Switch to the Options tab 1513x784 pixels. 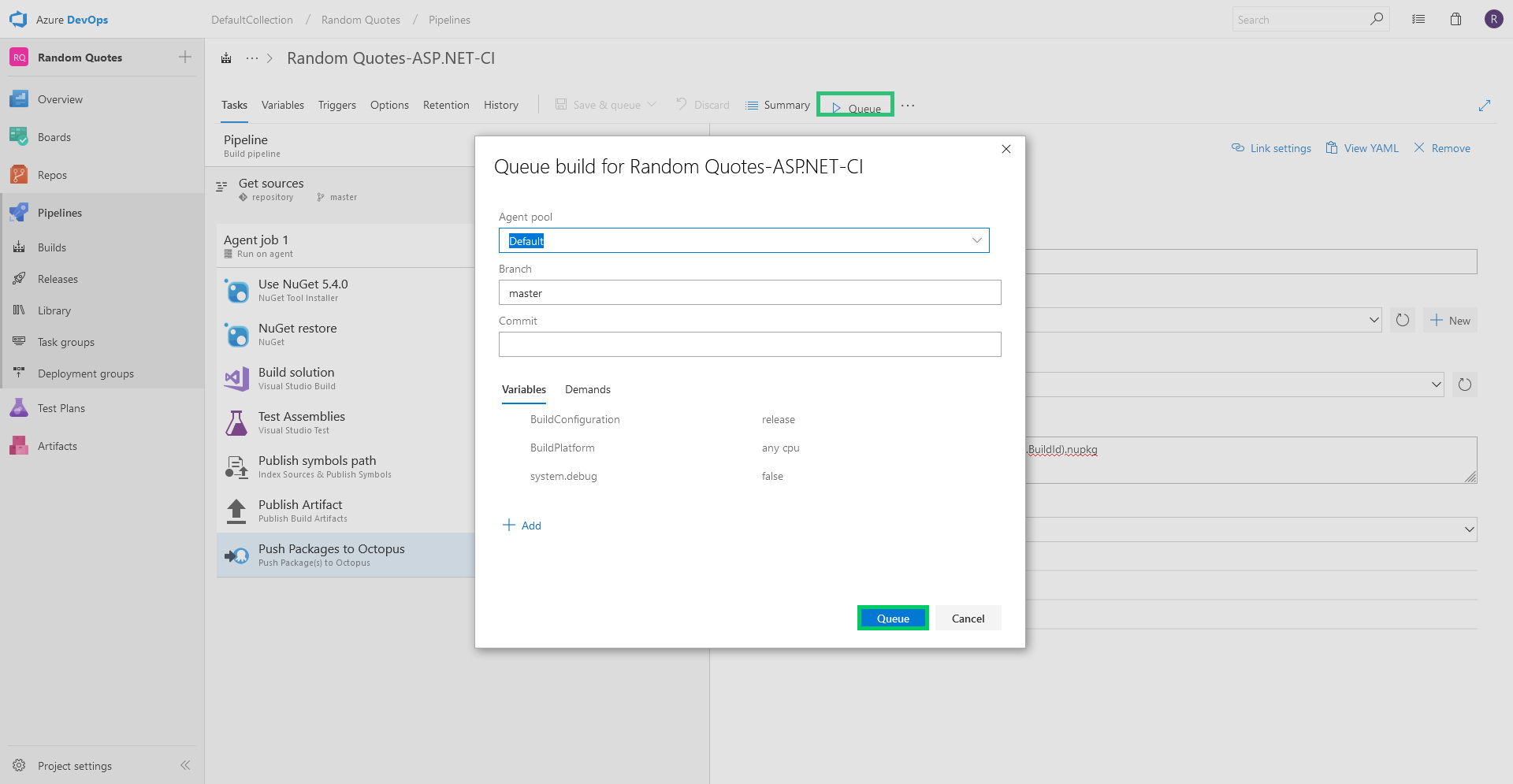pyautogui.click(x=389, y=105)
